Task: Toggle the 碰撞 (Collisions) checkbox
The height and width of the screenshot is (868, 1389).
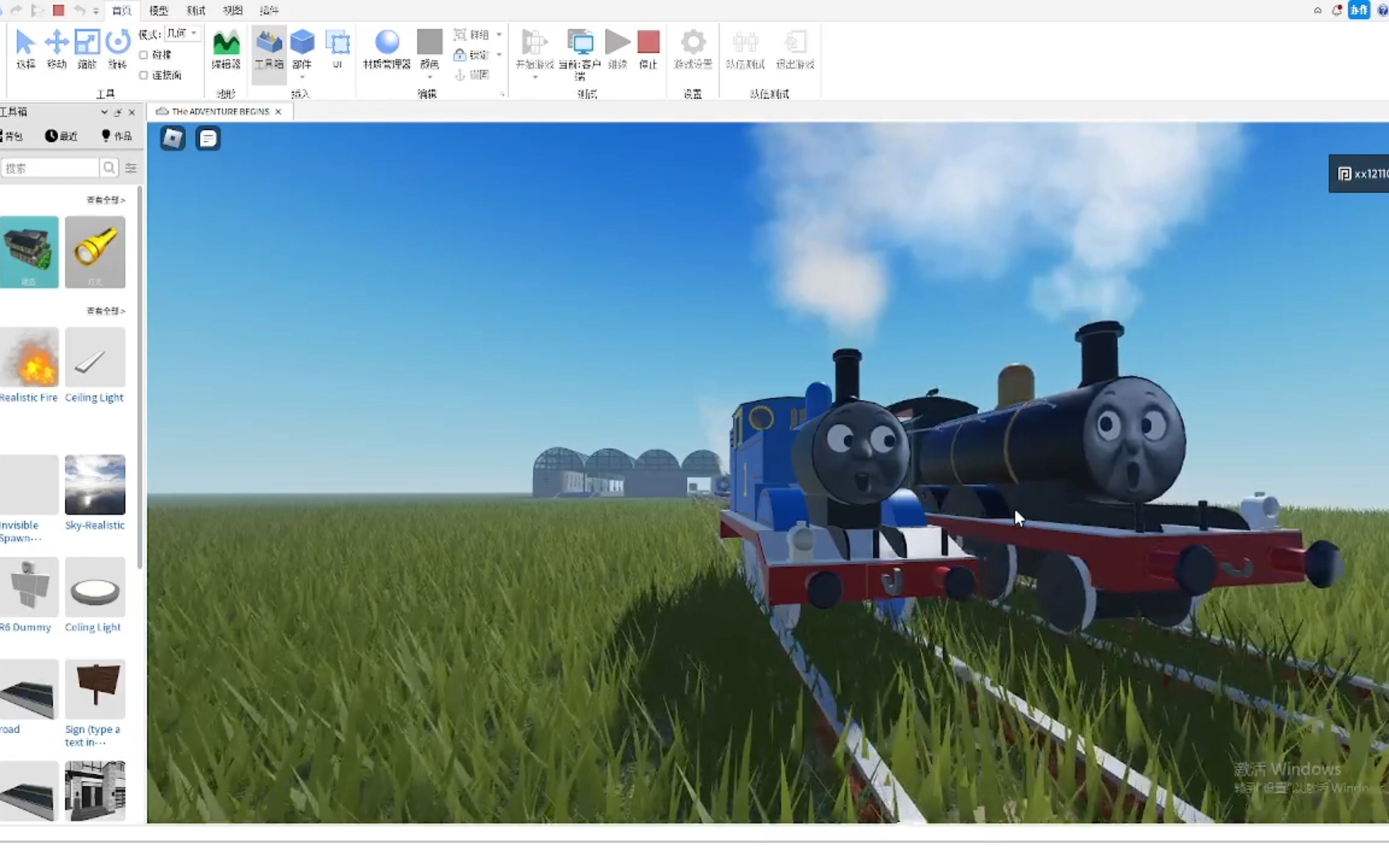Action: coord(143,55)
